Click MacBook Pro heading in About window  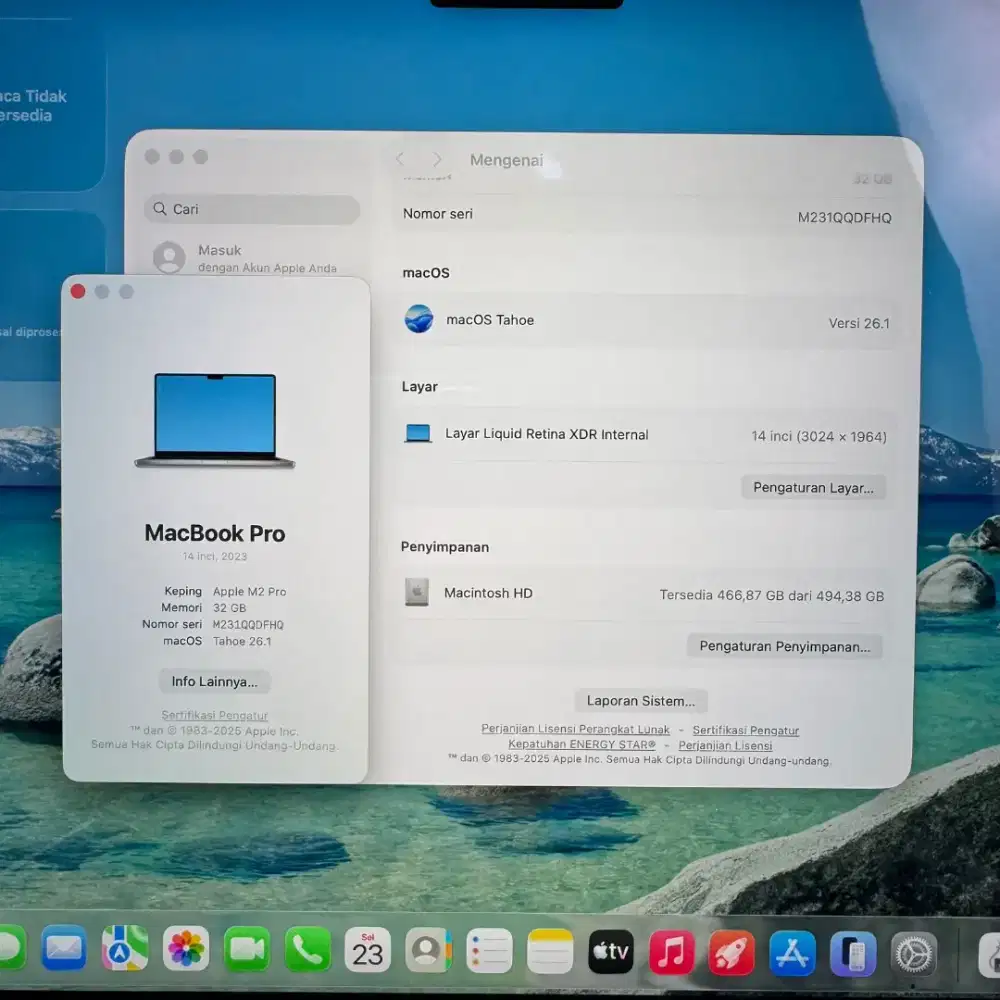[x=215, y=533]
